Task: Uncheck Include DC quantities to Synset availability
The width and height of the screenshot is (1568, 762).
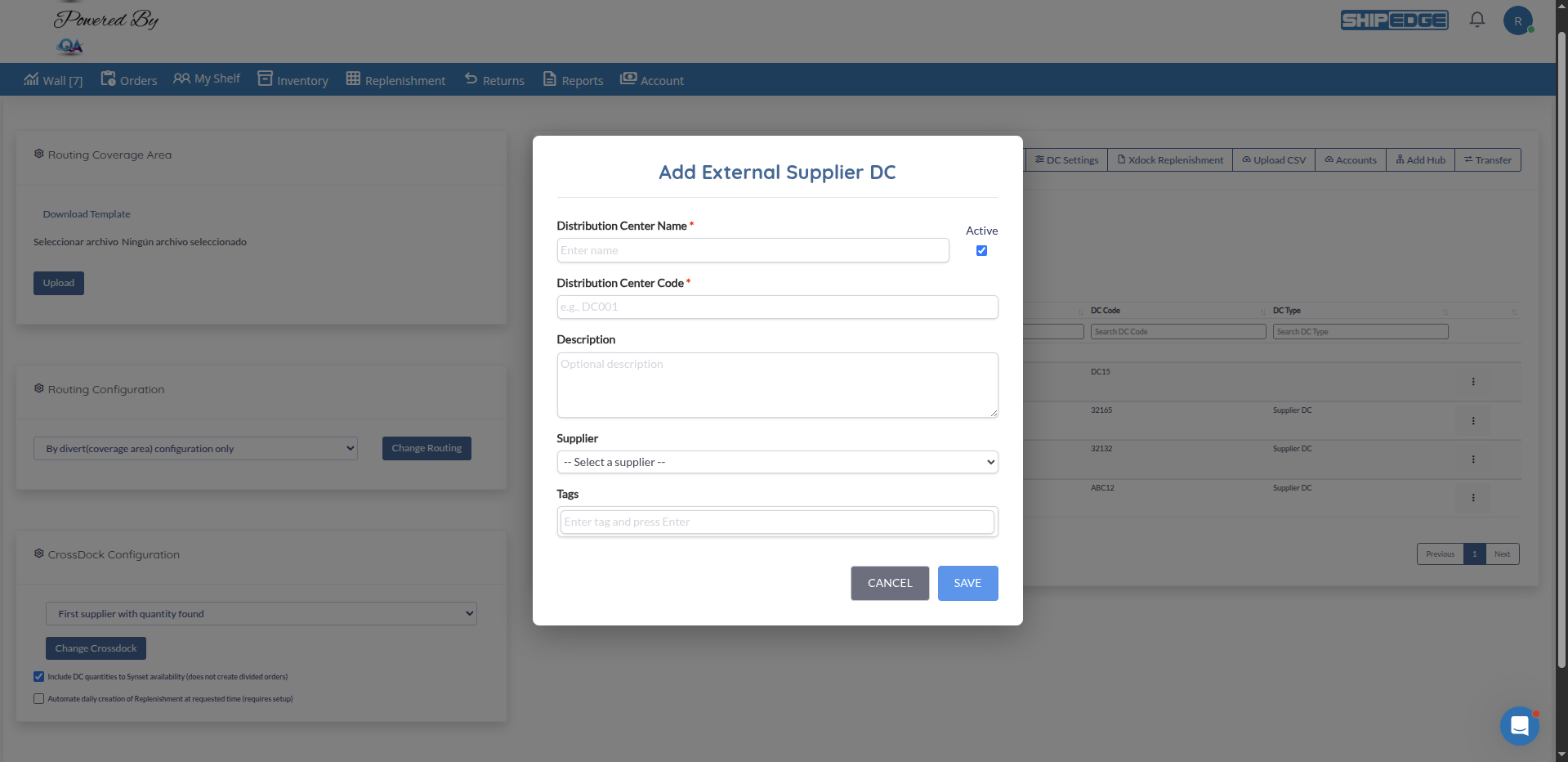Action: 38,677
